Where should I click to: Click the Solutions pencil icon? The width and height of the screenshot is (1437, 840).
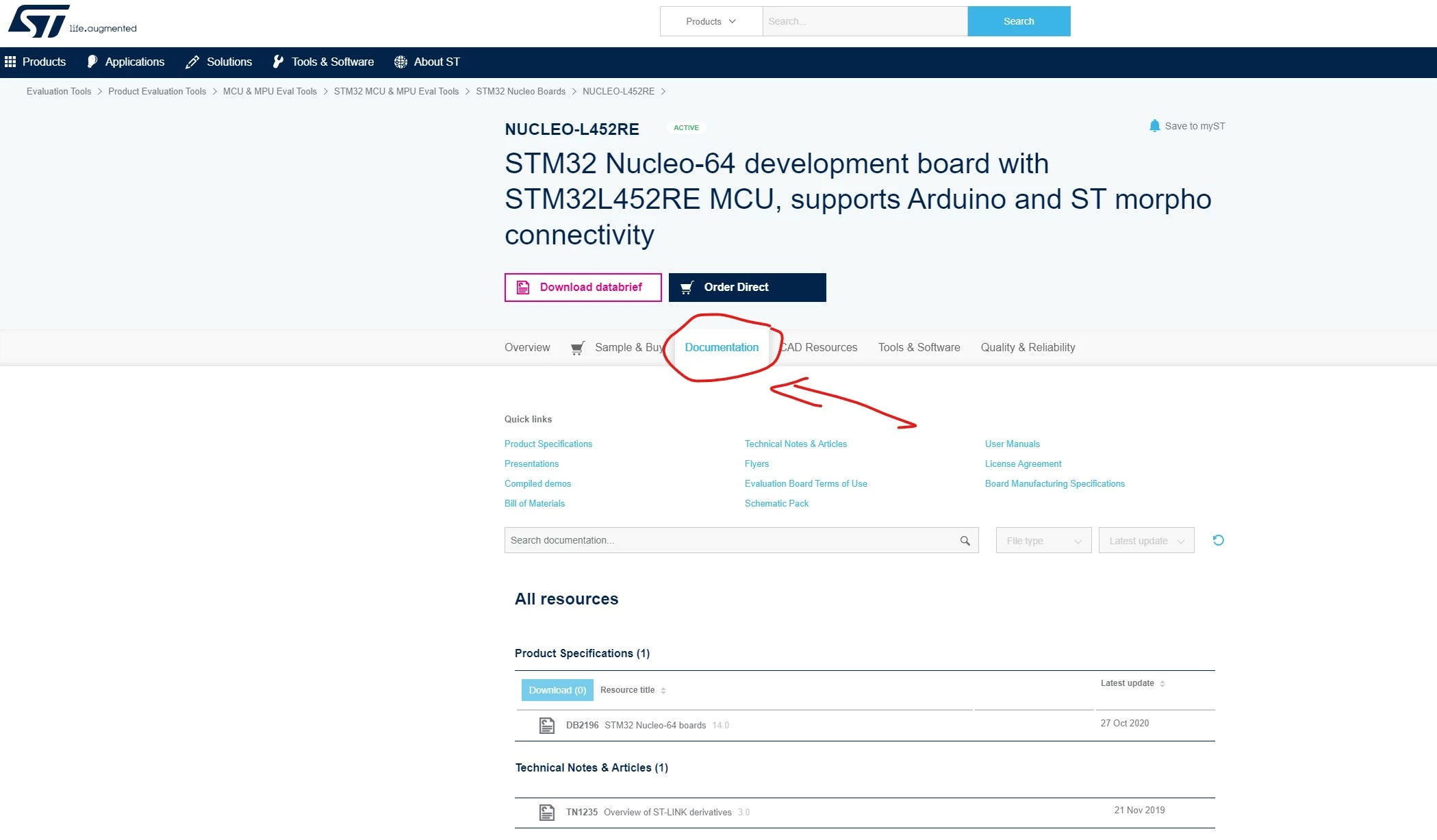192,62
